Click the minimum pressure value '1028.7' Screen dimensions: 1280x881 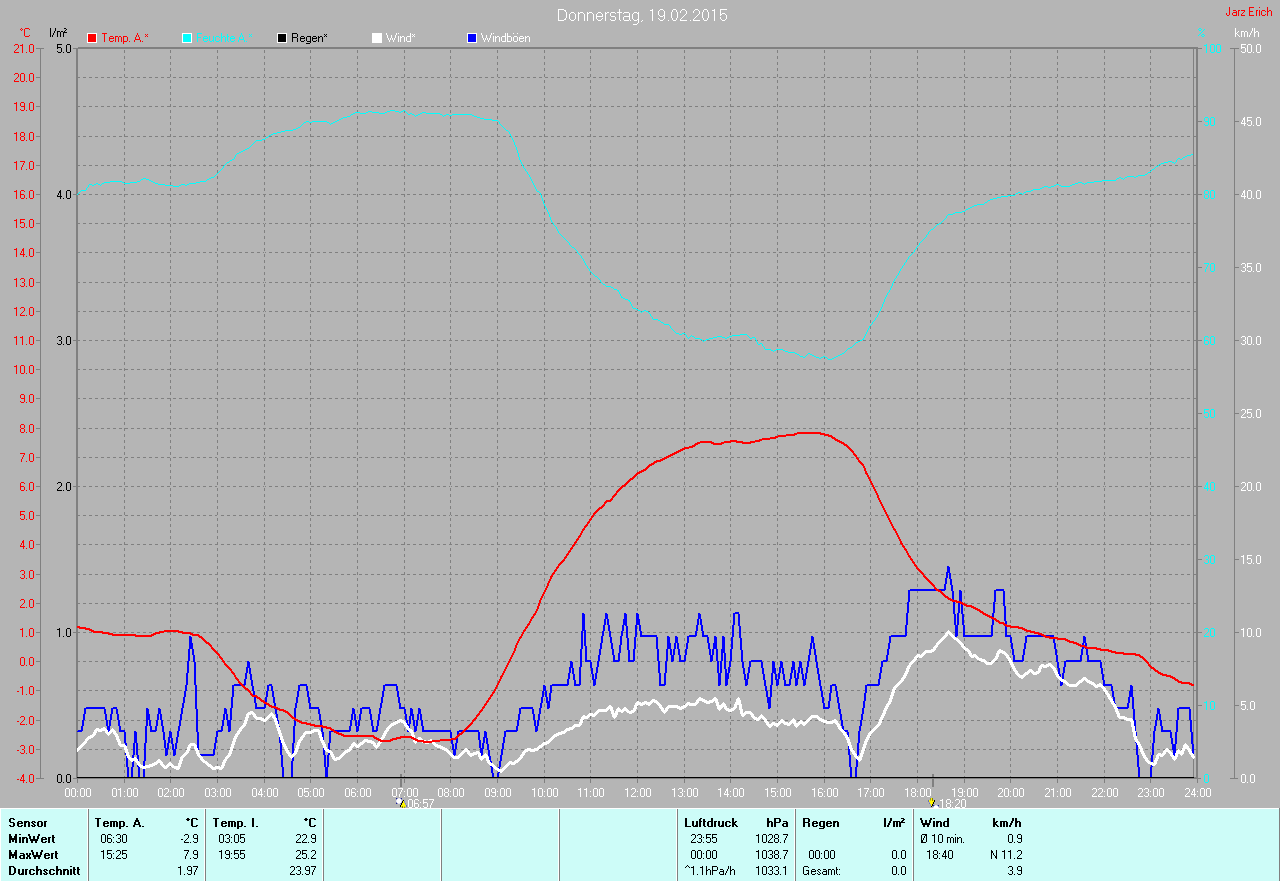pyautogui.click(x=772, y=839)
